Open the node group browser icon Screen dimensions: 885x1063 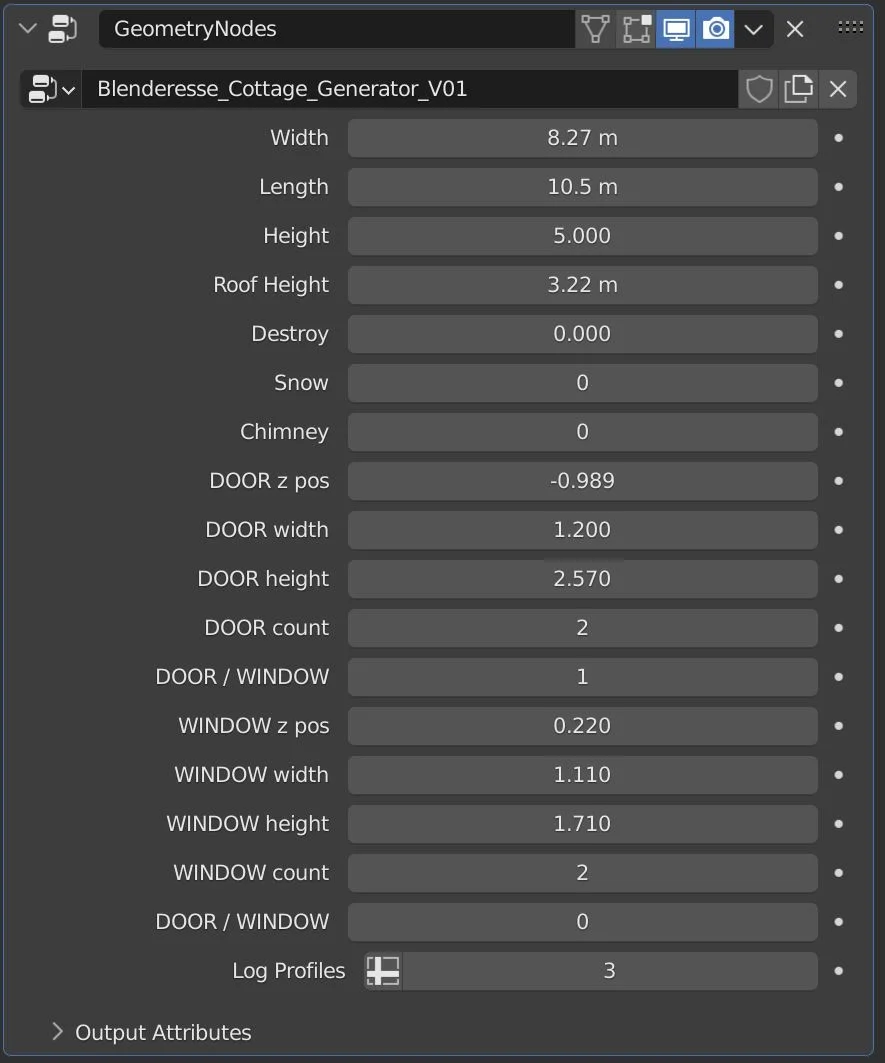tap(50, 88)
